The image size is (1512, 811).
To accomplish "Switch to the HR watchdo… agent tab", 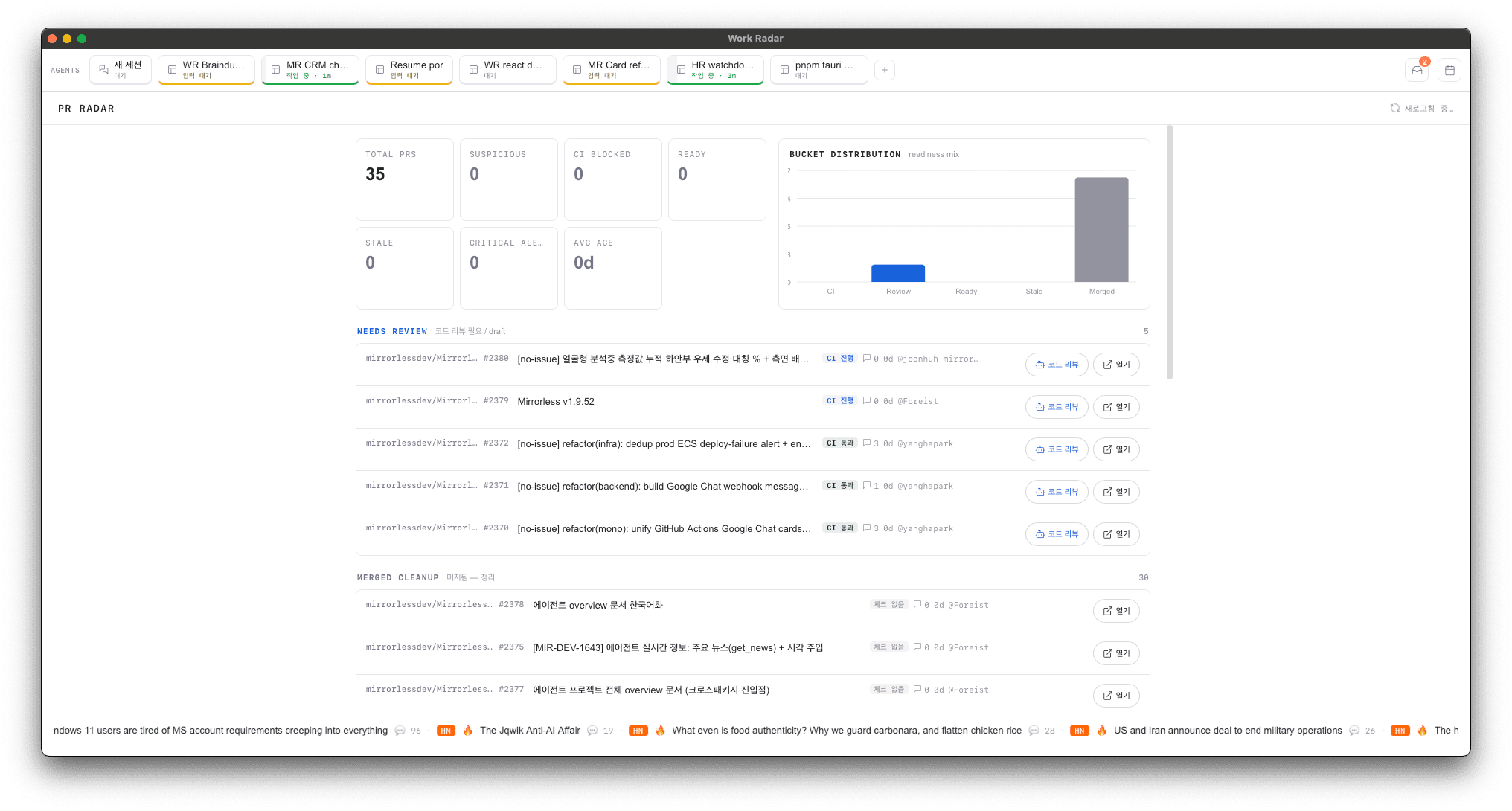I will pos(715,70).
